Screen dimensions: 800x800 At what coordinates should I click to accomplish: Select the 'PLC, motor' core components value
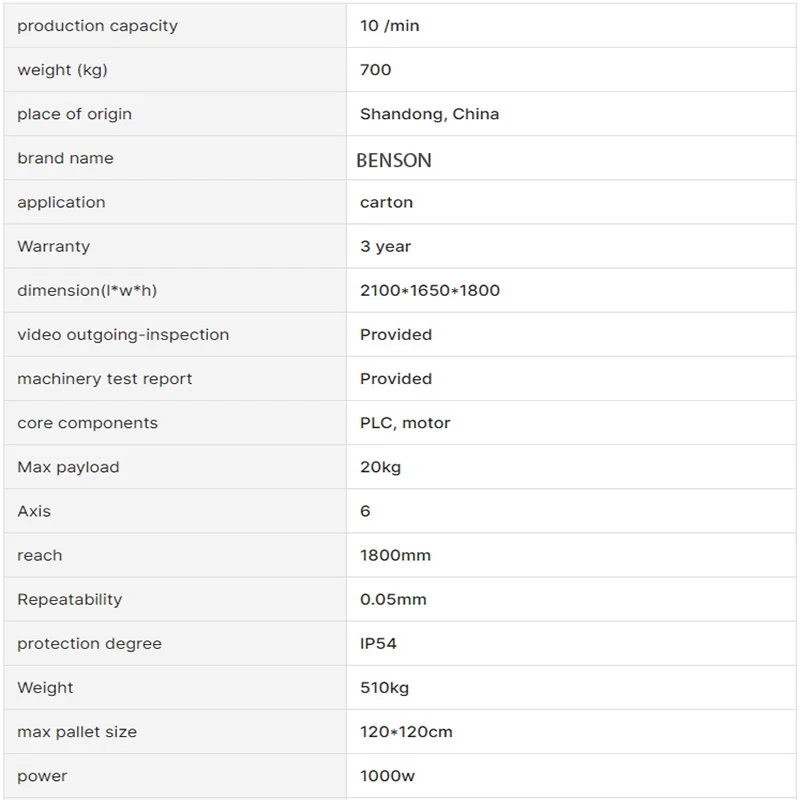[405, 423]
